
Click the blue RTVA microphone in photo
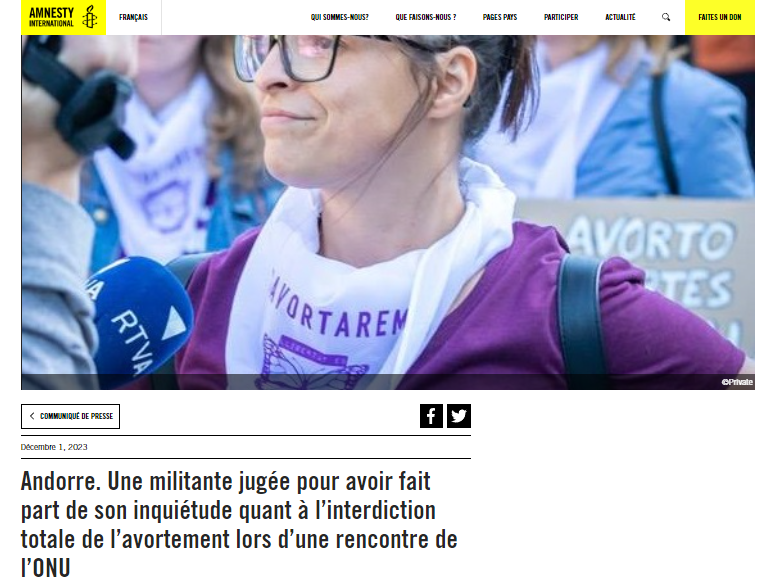click(x=139, y=318)
